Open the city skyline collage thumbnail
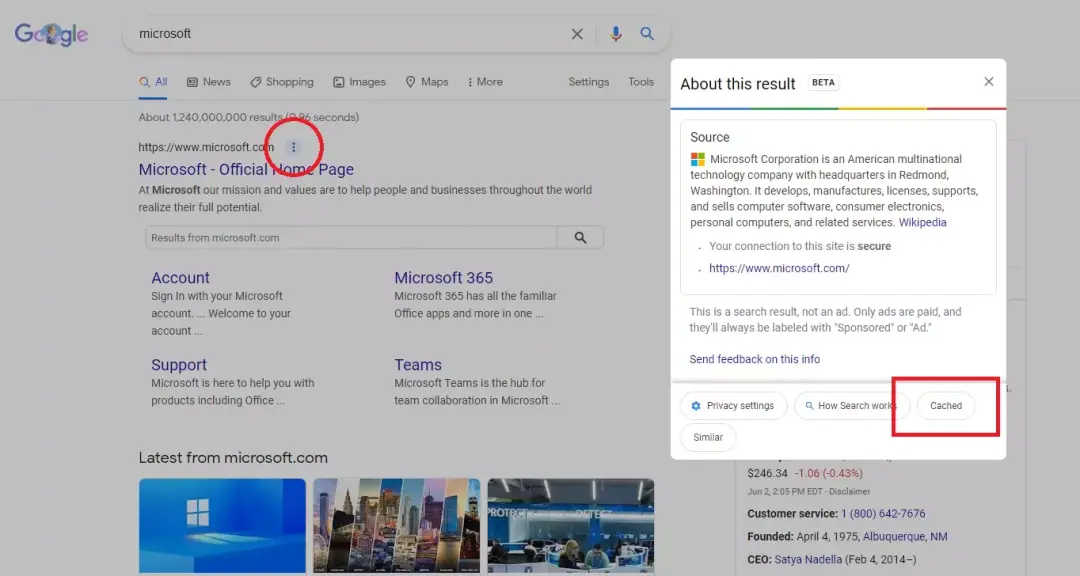Screen dimensions: 1080x576 [x=397, y=526]
